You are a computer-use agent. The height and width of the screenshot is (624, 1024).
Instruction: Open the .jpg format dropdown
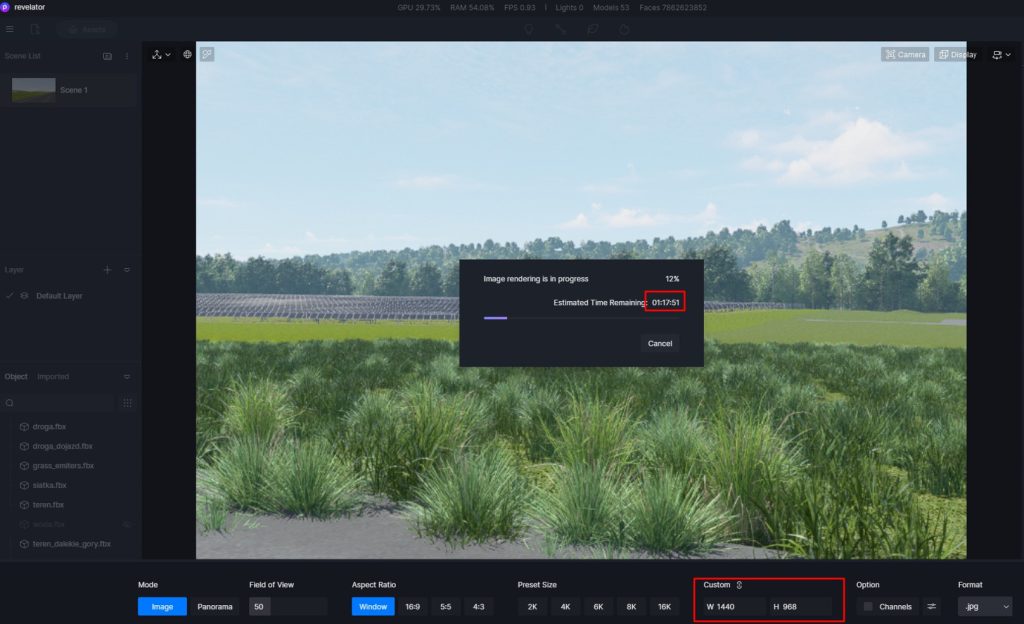[984, 606]
